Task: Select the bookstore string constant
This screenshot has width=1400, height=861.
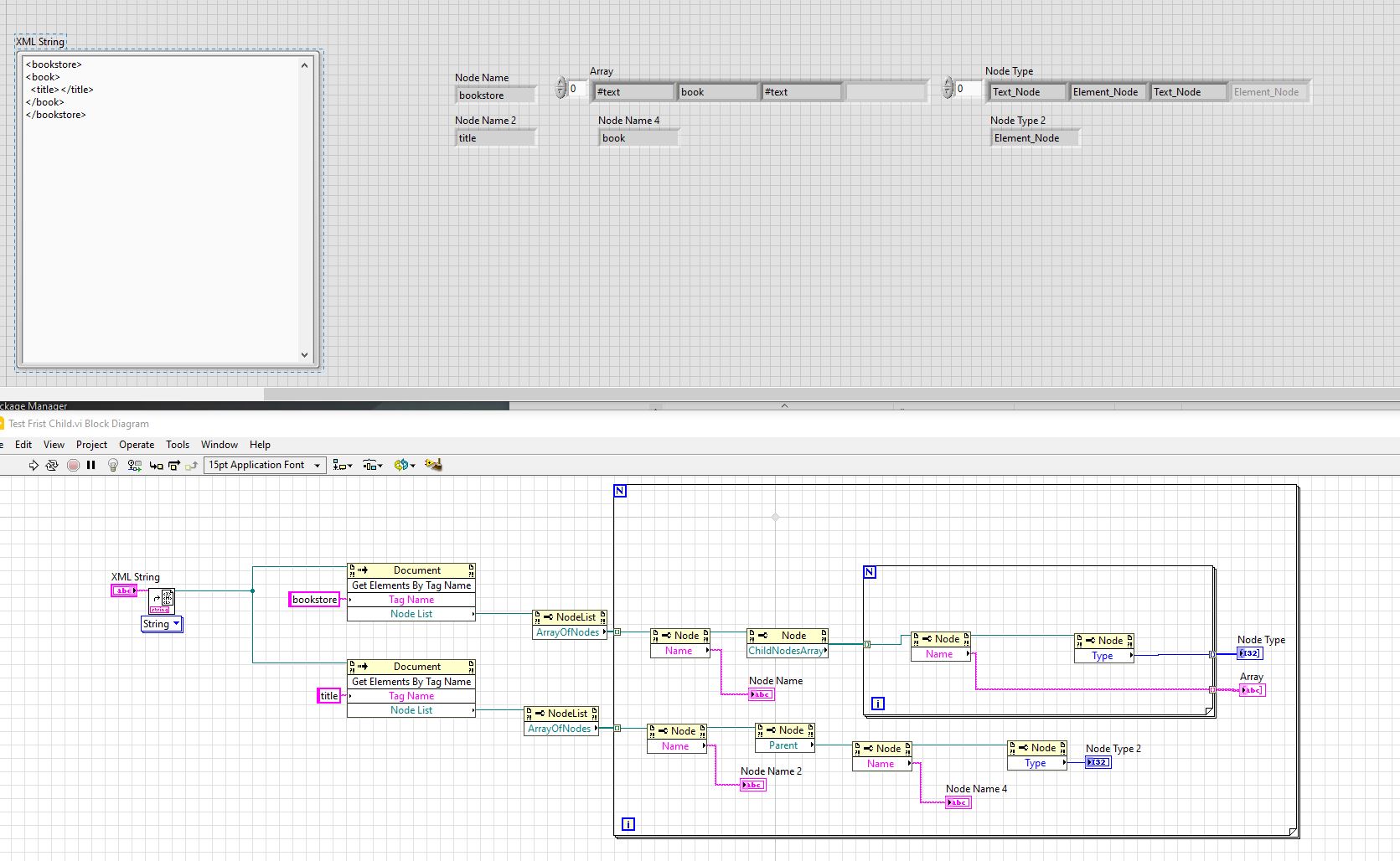Action: click(314, 600)
